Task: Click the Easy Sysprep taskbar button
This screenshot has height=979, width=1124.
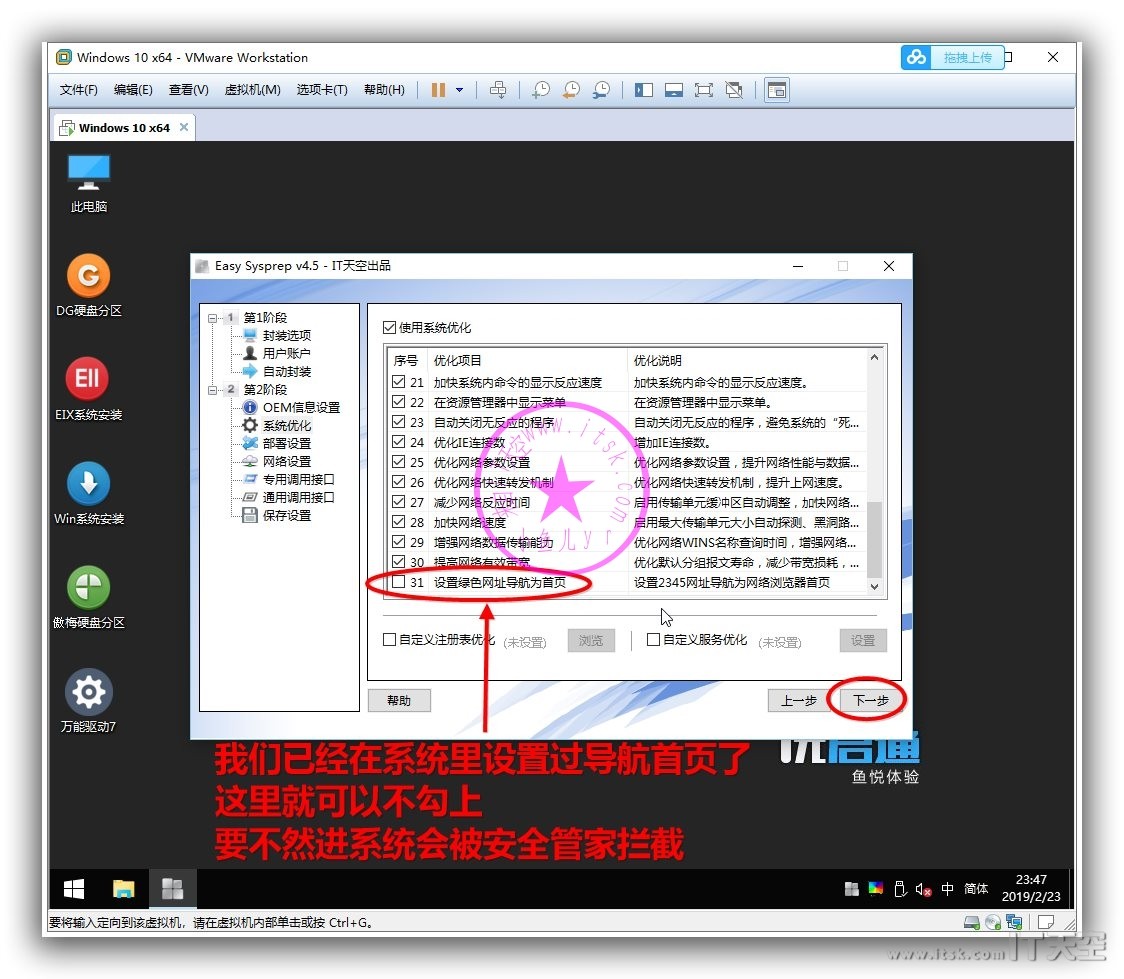Action: pos(172,889)
